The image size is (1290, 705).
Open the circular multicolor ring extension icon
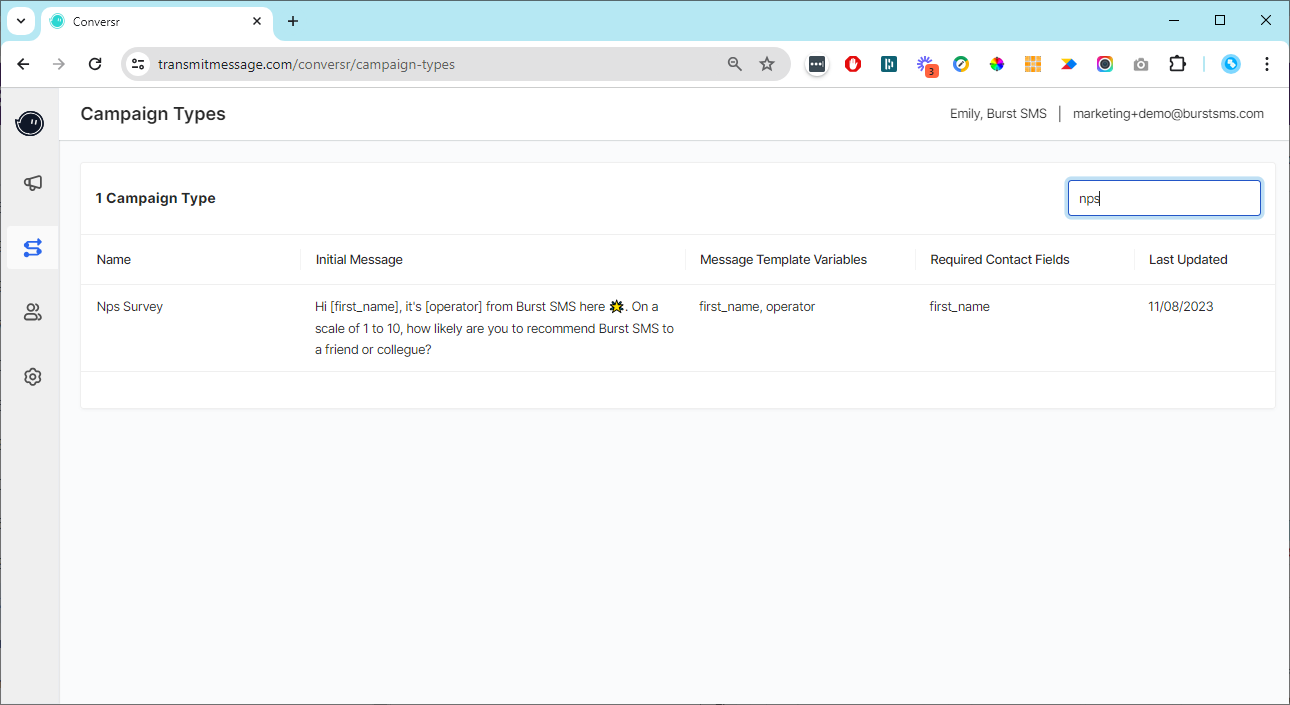coord(961,64)
